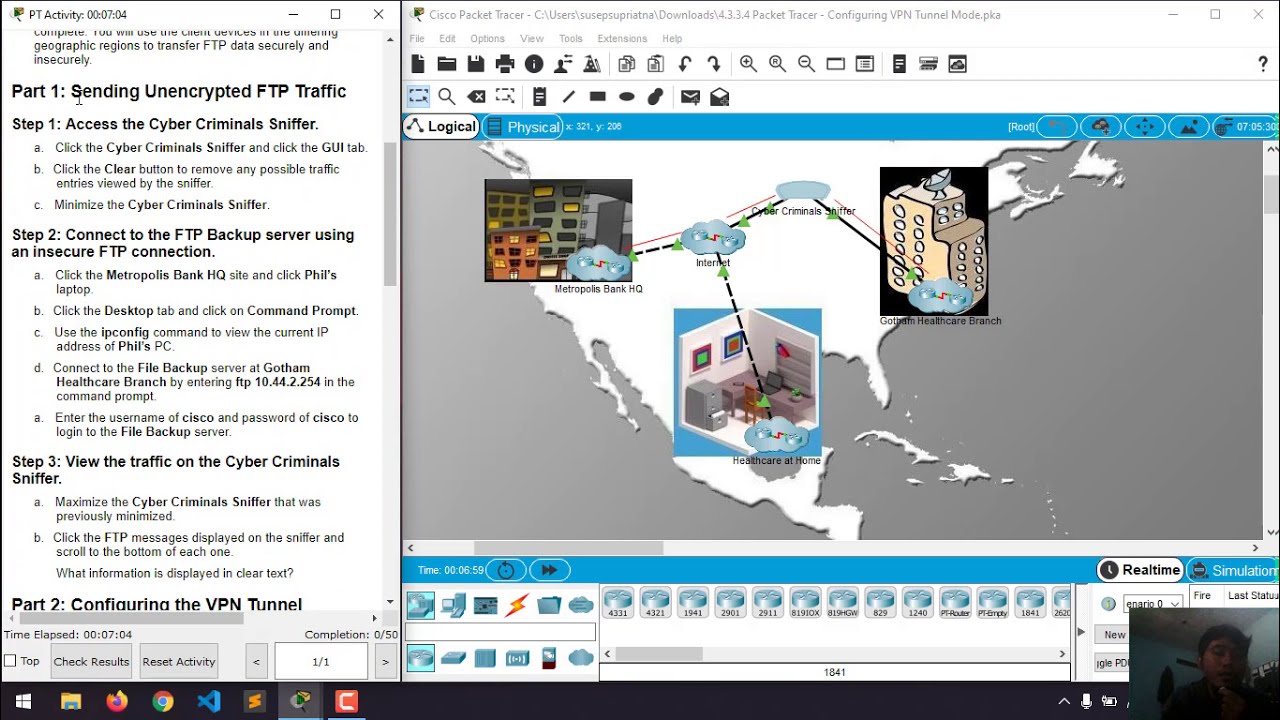Add a Complex PDU open envelope
The width and height of the screenshot is (1280, 720).
(x=720, y=97)
